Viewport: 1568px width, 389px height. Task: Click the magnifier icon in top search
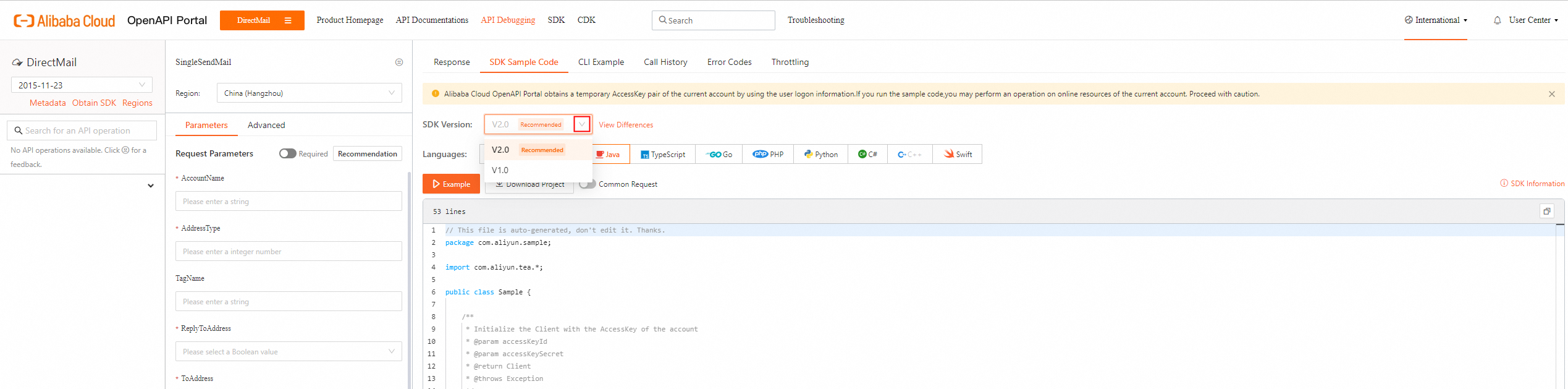[662, 20]
